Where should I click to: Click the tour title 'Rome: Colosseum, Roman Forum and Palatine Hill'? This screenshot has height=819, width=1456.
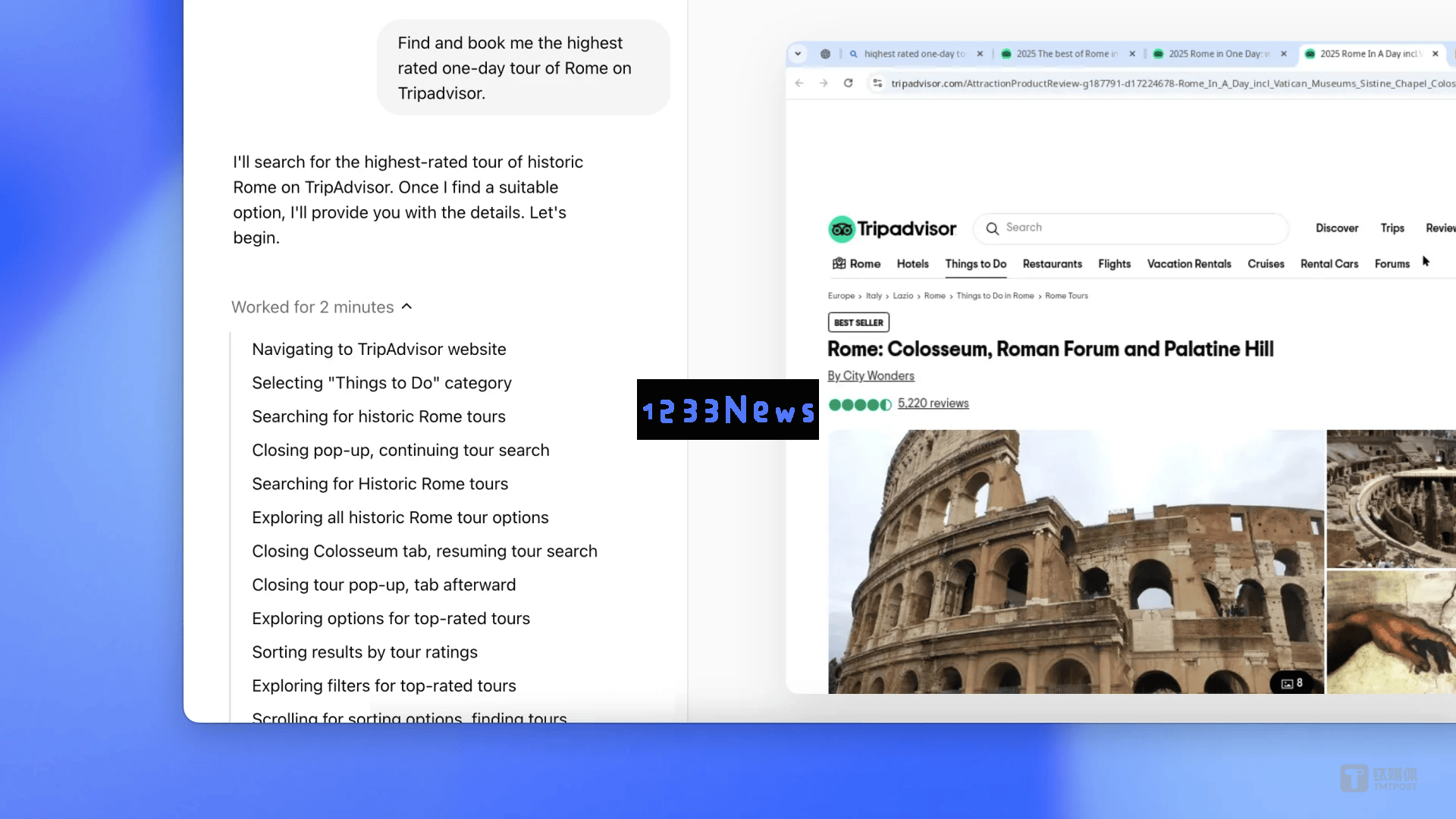pyautogui.click(x=1050, y=350)
